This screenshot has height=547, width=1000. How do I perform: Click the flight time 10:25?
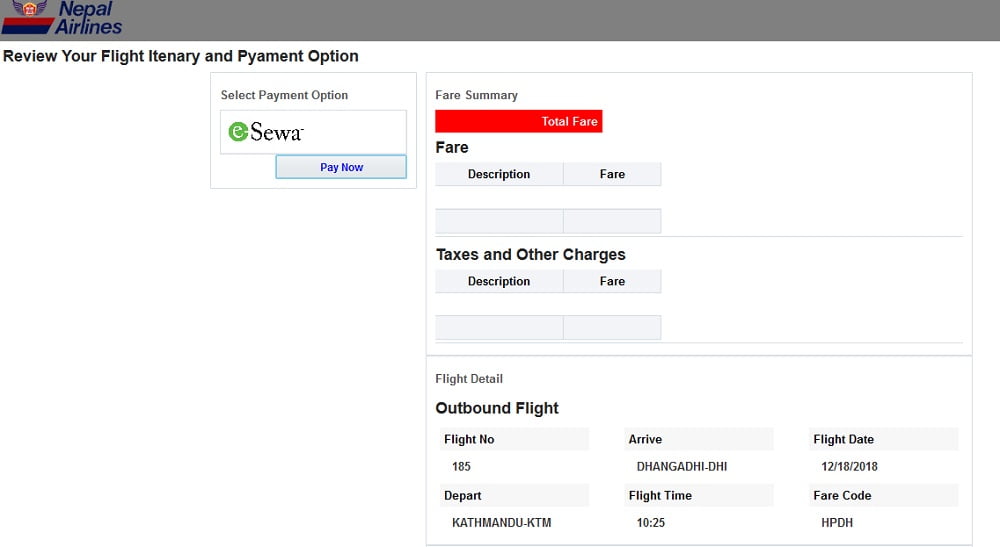651,523
